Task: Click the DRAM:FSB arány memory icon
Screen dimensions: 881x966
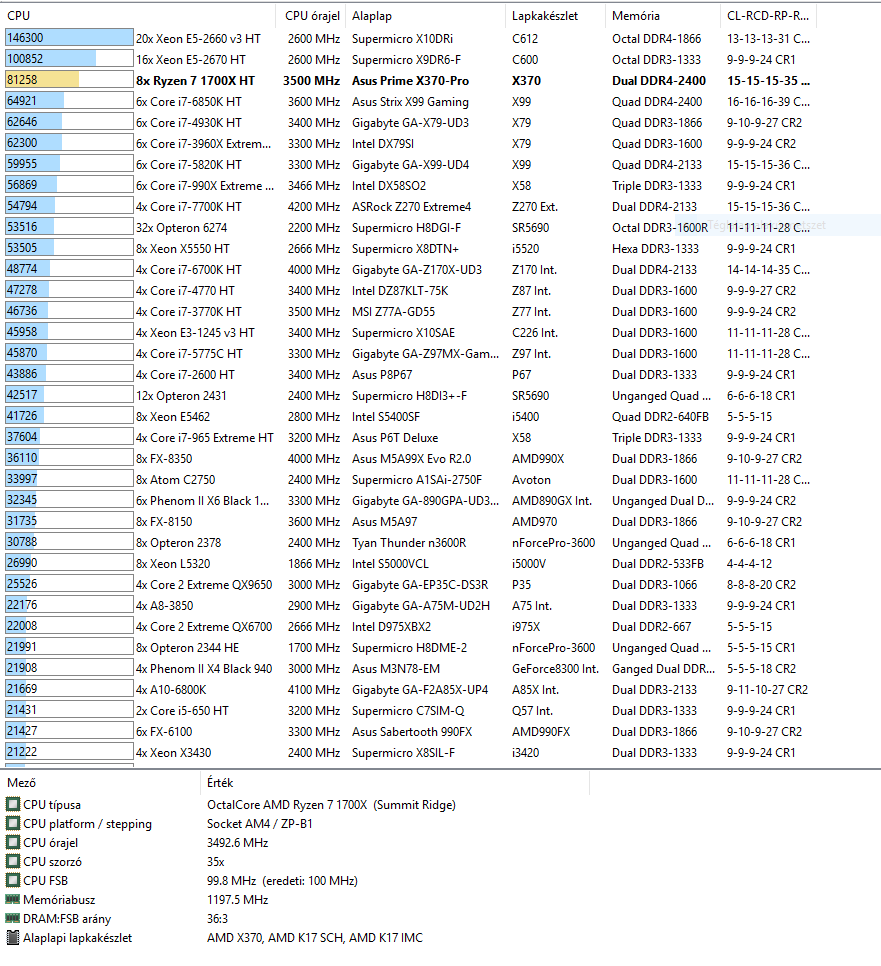Action: pos(13,919)
